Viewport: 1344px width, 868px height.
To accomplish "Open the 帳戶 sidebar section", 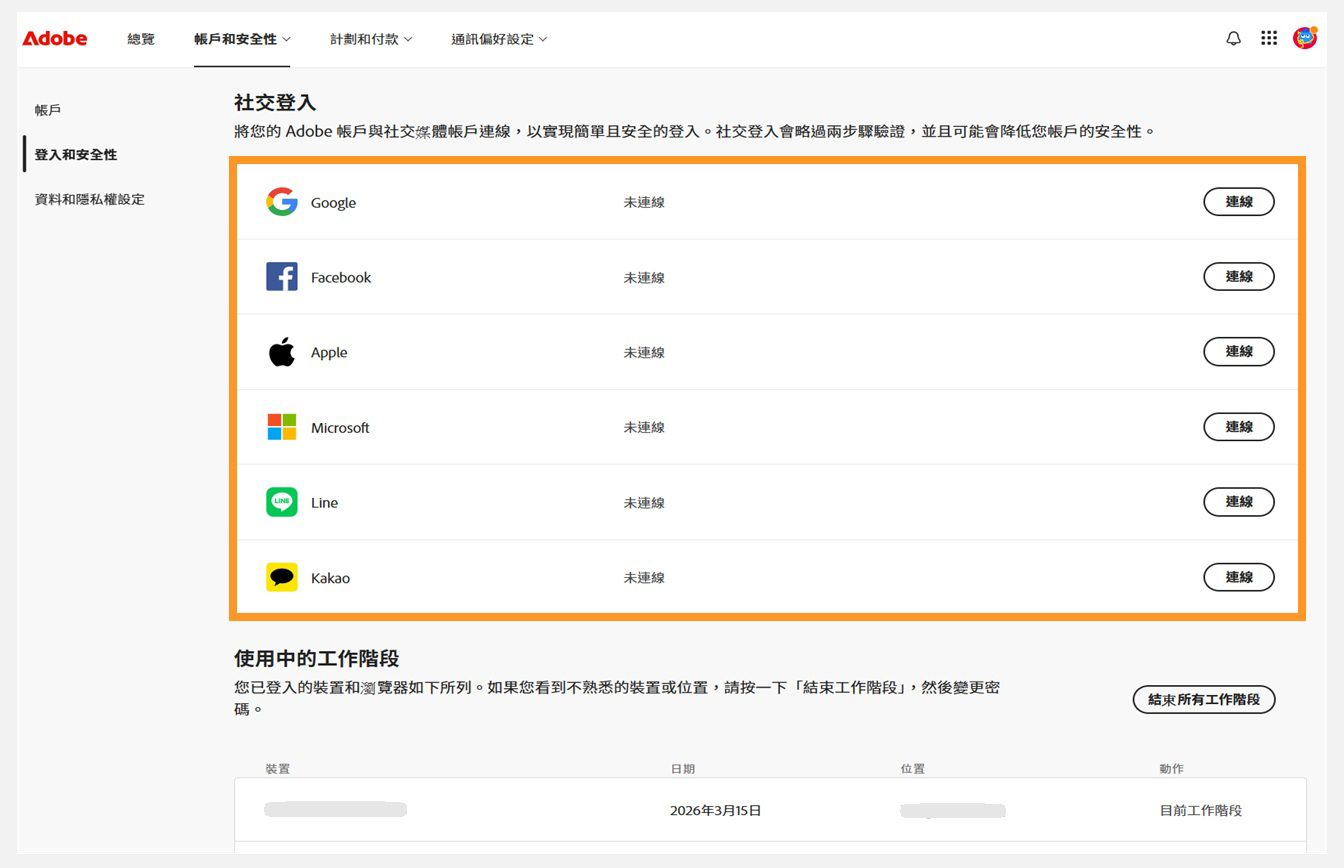I will [x=47, y=110].
